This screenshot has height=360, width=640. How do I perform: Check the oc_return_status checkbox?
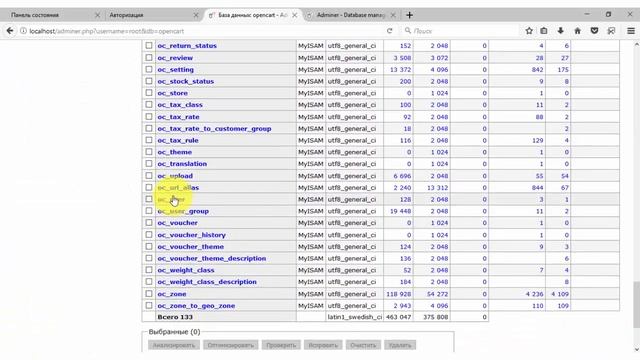tap(149, 46)
